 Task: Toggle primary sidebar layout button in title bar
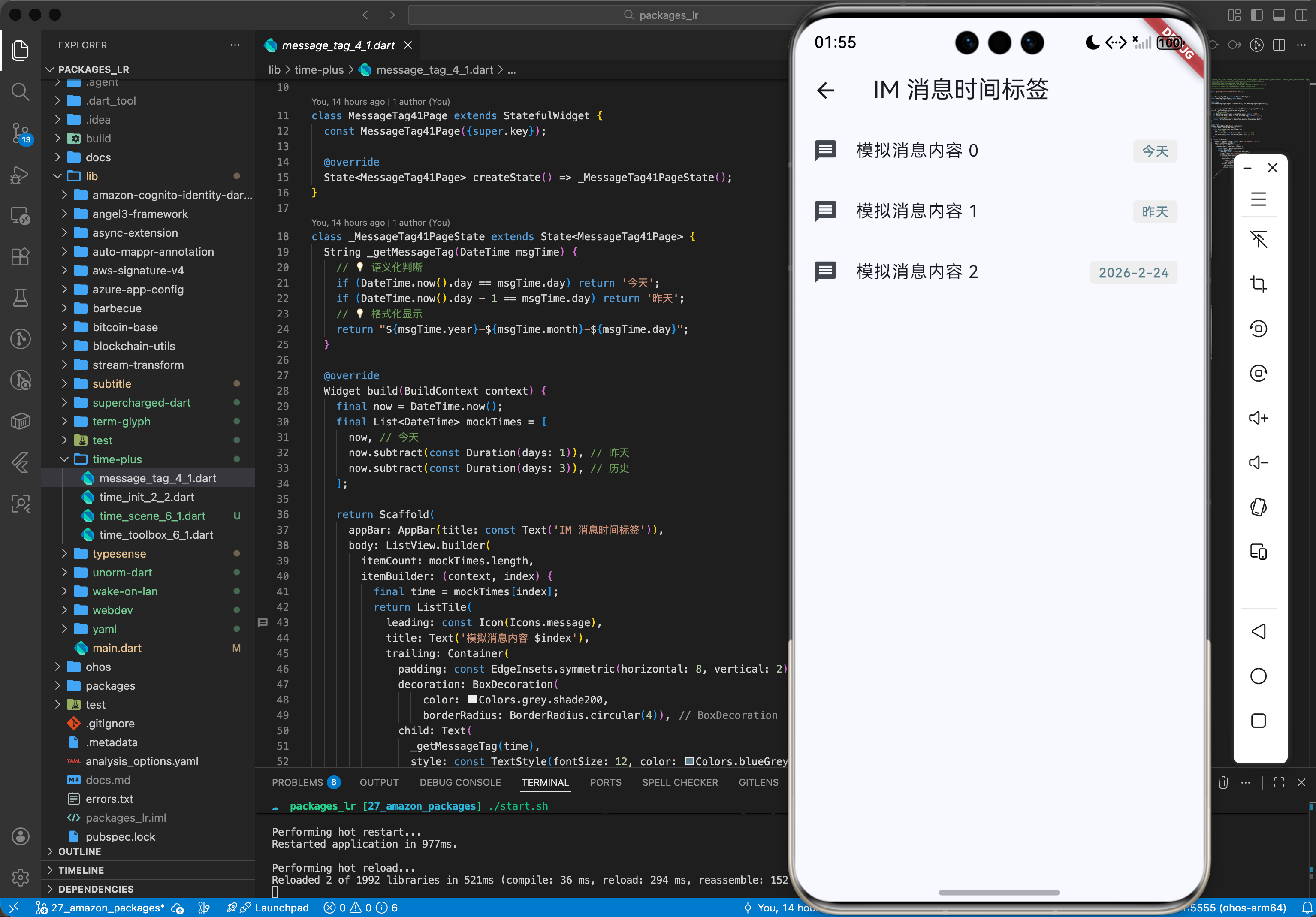[1256, 15]
